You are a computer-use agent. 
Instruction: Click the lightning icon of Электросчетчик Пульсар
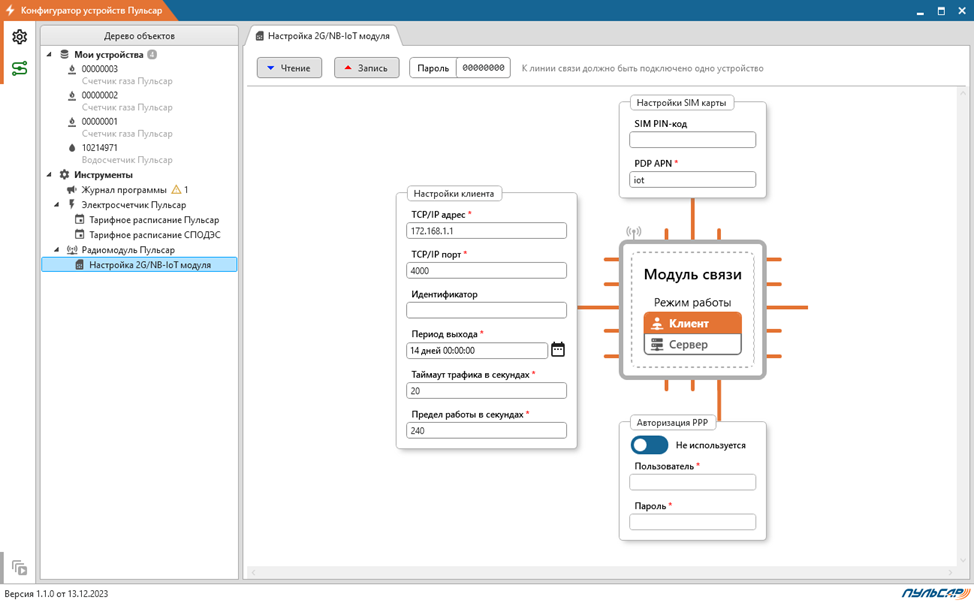pyautogui.click(x=72, y=204)
